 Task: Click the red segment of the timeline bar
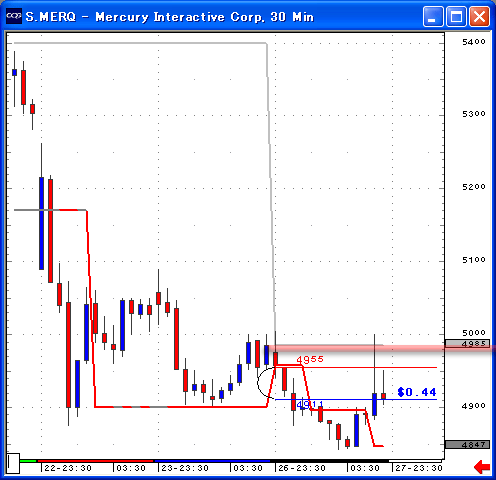click(96, 461)
